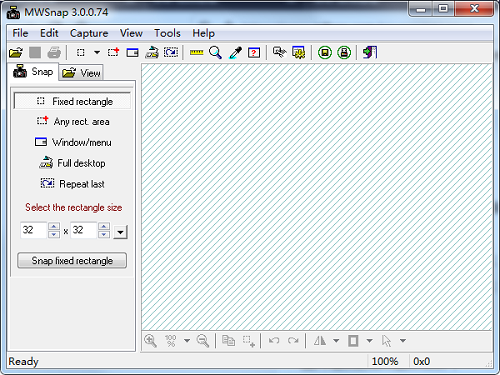
Task: Click the Snap fixed rectangle button
Action: pyautogui.click(x=72, y=260)
